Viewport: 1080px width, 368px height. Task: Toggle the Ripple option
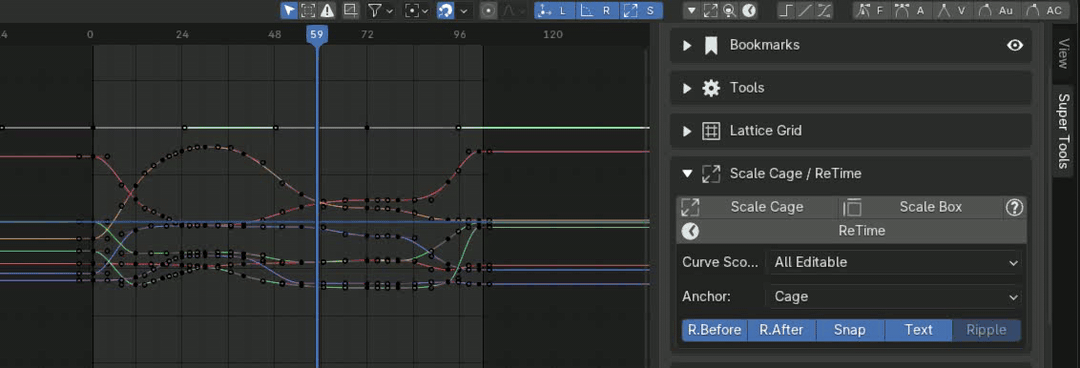tap(986, 330)
